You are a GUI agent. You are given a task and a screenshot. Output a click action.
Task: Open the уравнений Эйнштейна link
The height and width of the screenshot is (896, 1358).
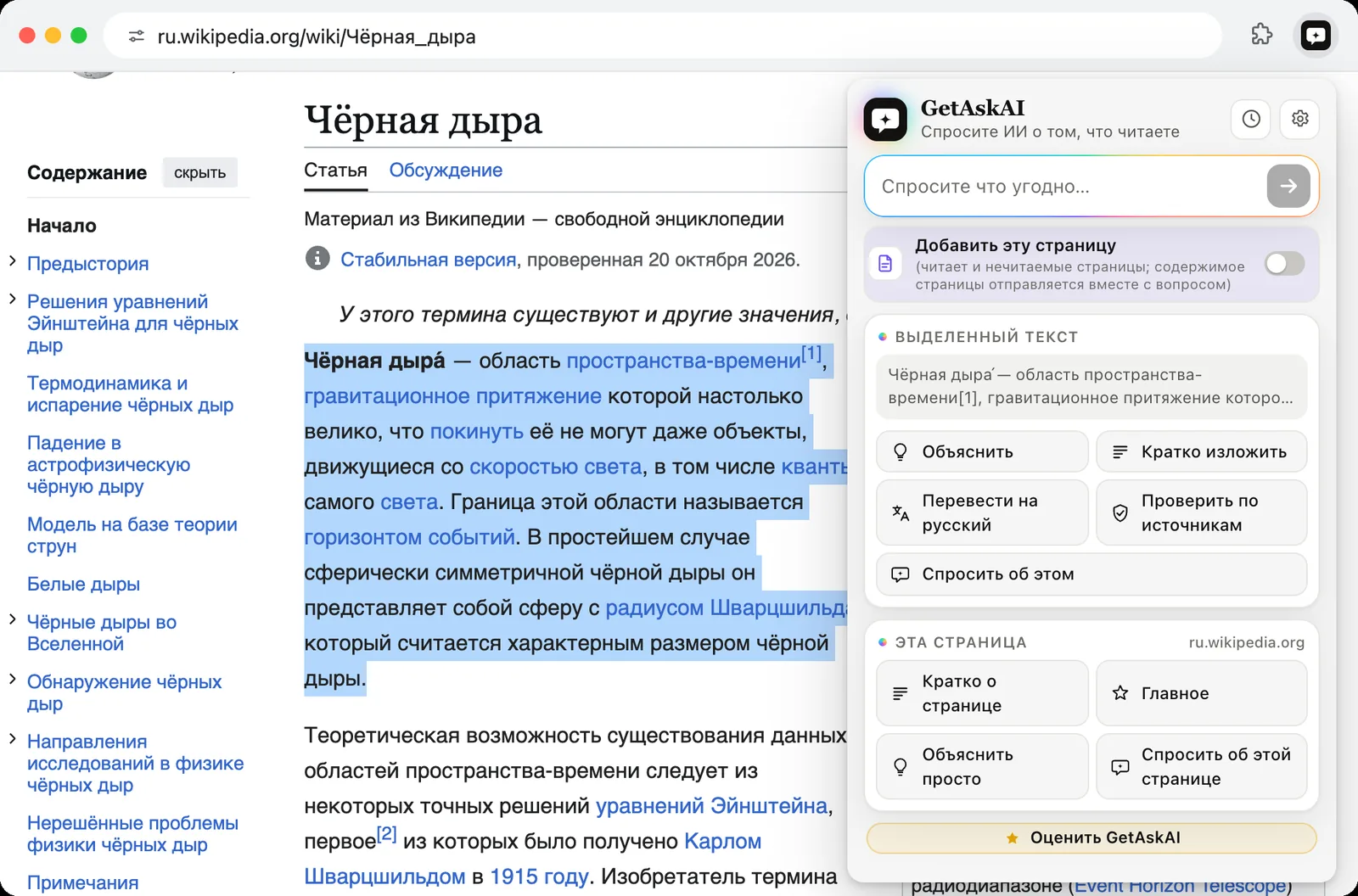click(711, 806)
